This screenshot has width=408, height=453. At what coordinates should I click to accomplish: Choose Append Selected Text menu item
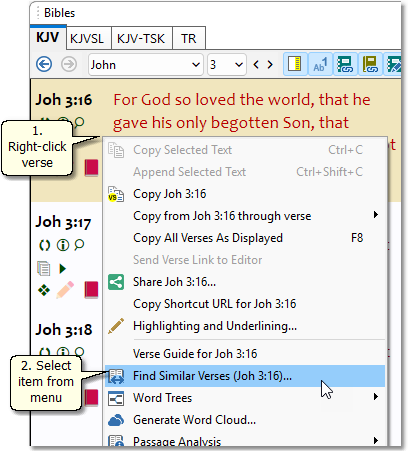[x=245, y=172]
